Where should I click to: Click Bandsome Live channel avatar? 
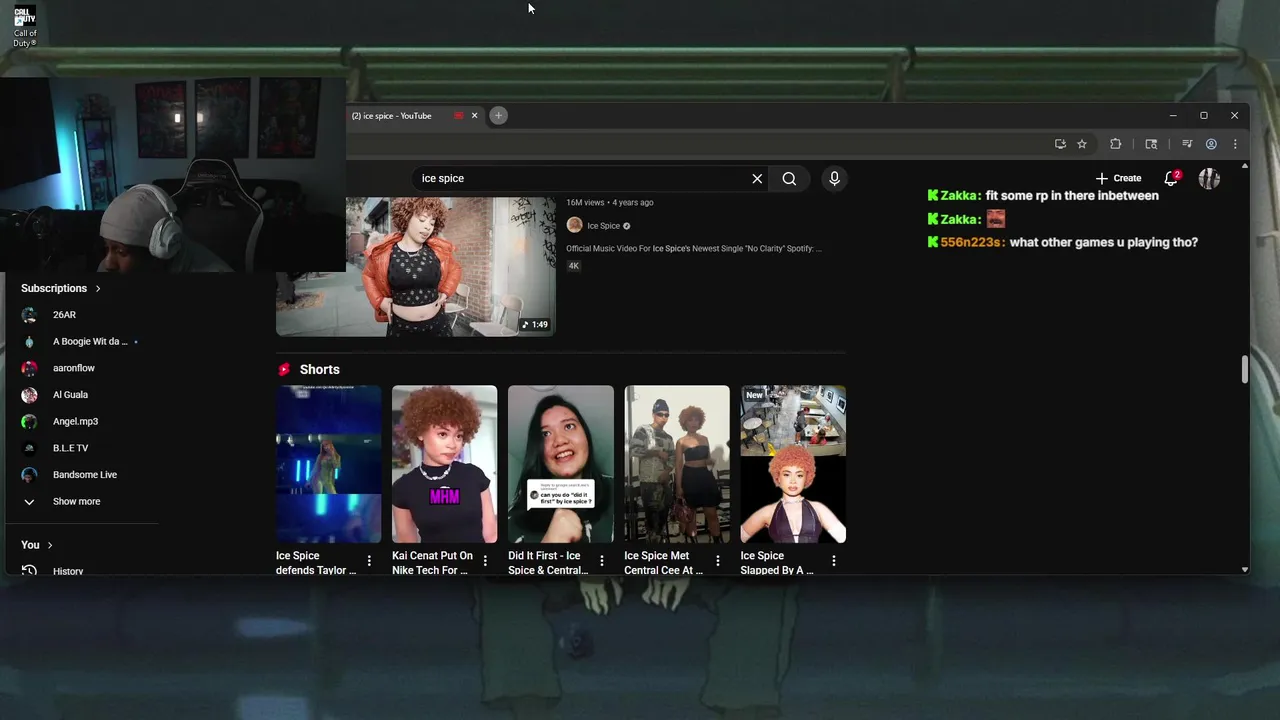tap(29, 474)
